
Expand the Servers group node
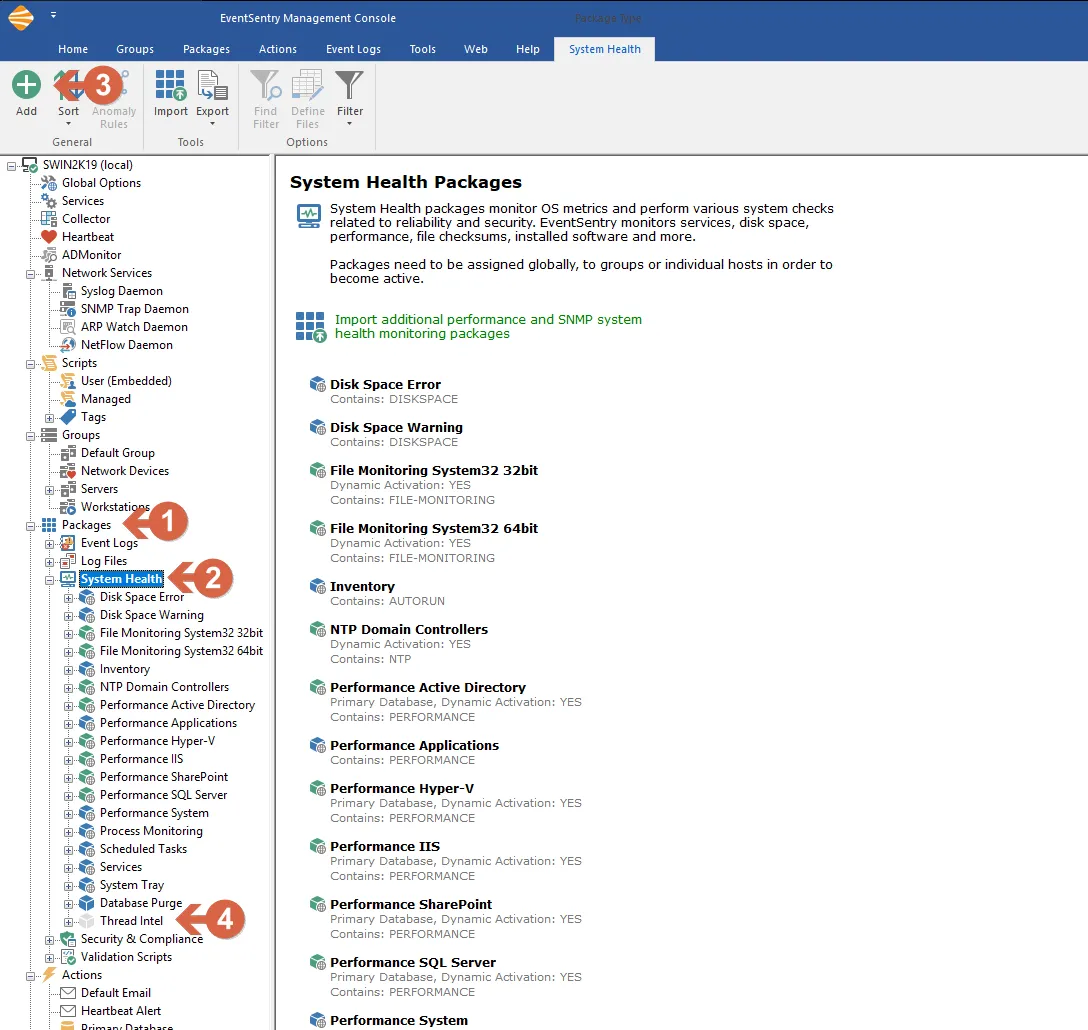coord(49,490)
